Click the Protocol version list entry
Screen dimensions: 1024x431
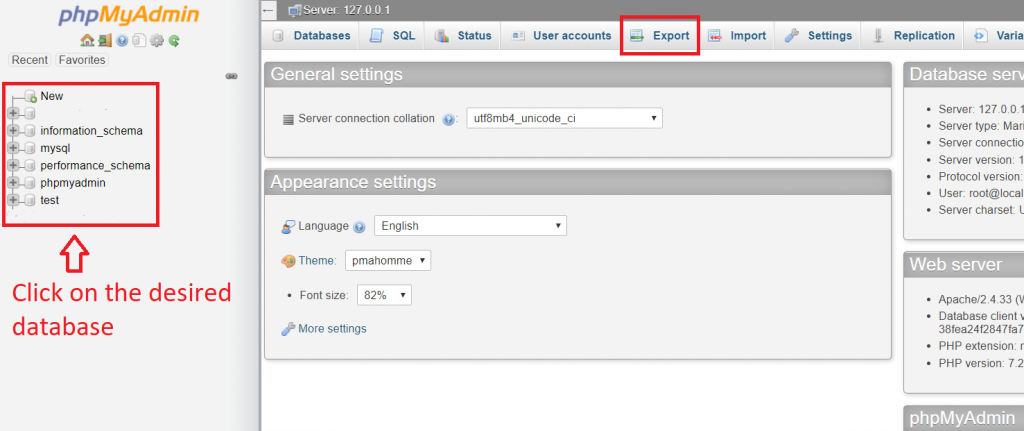[x=981, y=176]
